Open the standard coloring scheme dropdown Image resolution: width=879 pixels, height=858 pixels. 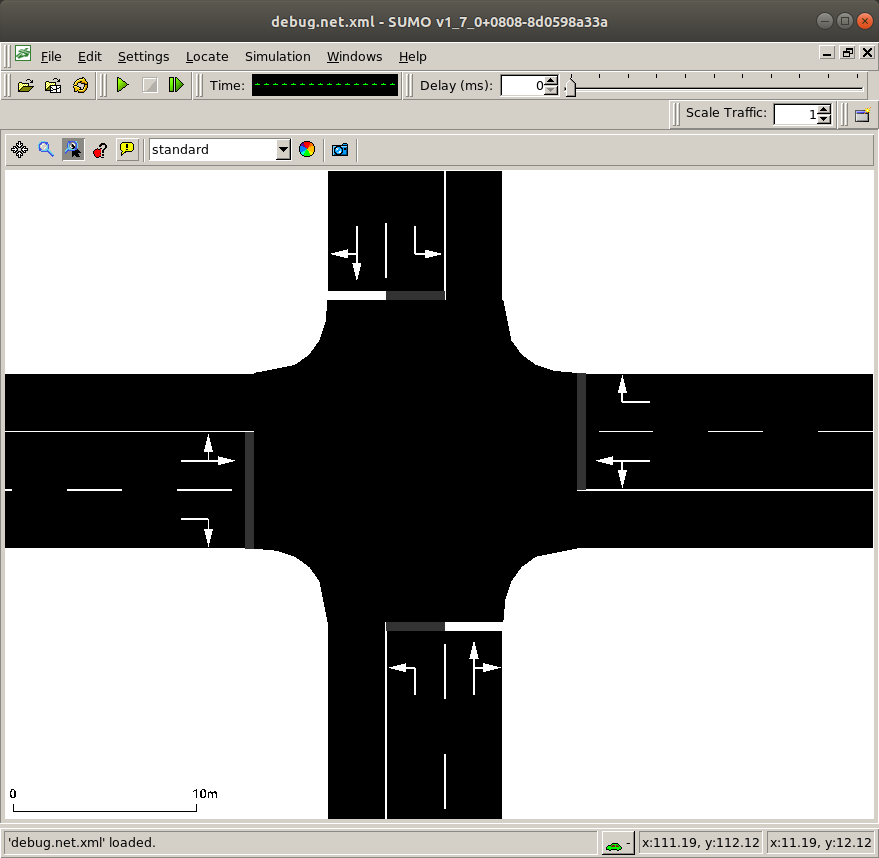coord(280,149)
